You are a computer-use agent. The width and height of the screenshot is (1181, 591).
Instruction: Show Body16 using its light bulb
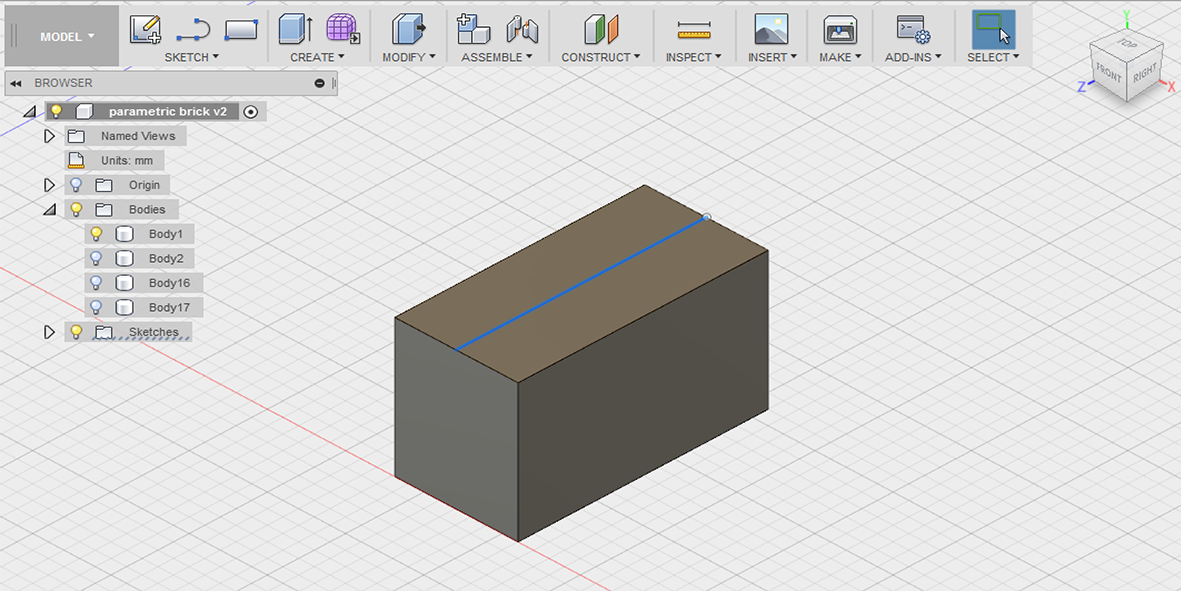coord(96,283)
